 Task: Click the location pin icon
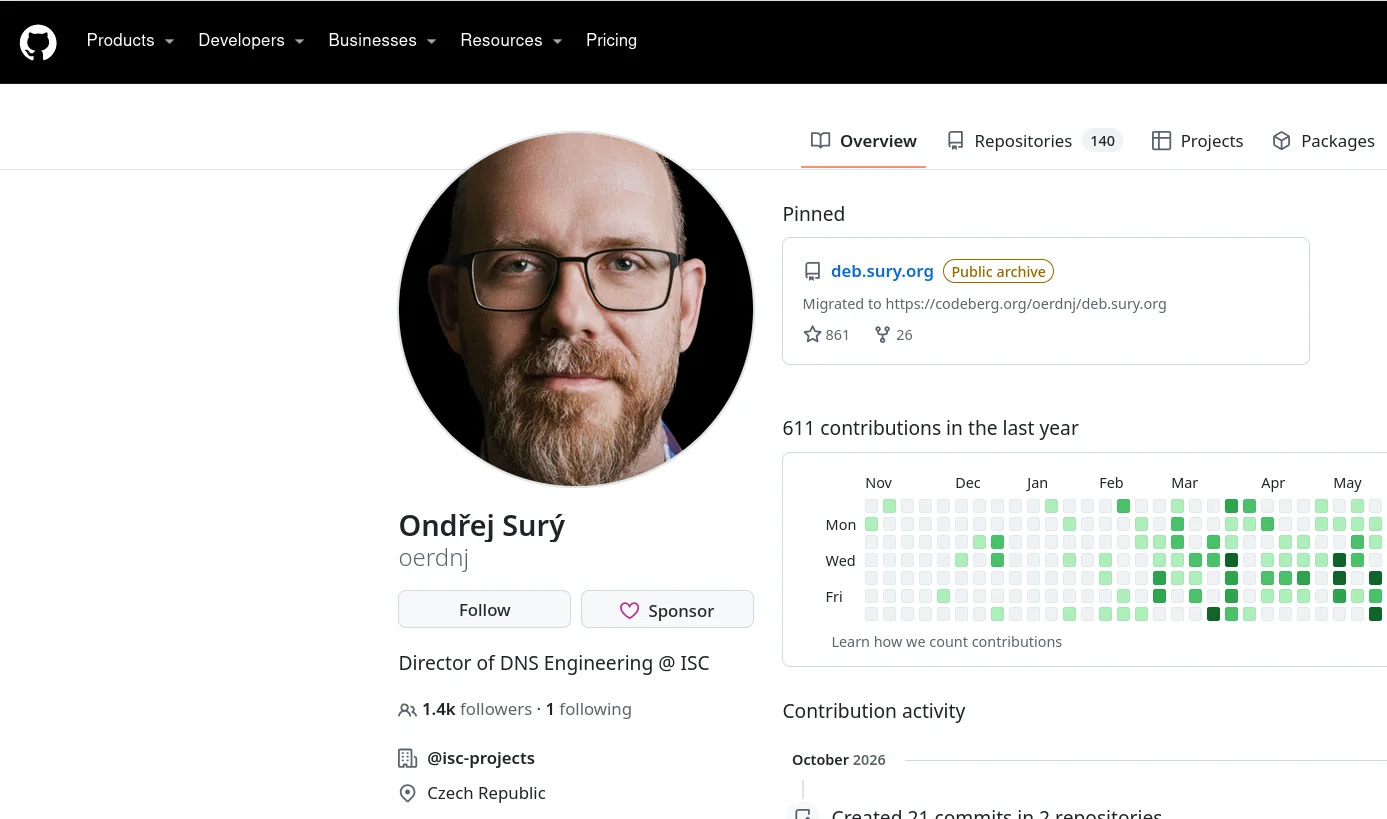tap(407, 793)
